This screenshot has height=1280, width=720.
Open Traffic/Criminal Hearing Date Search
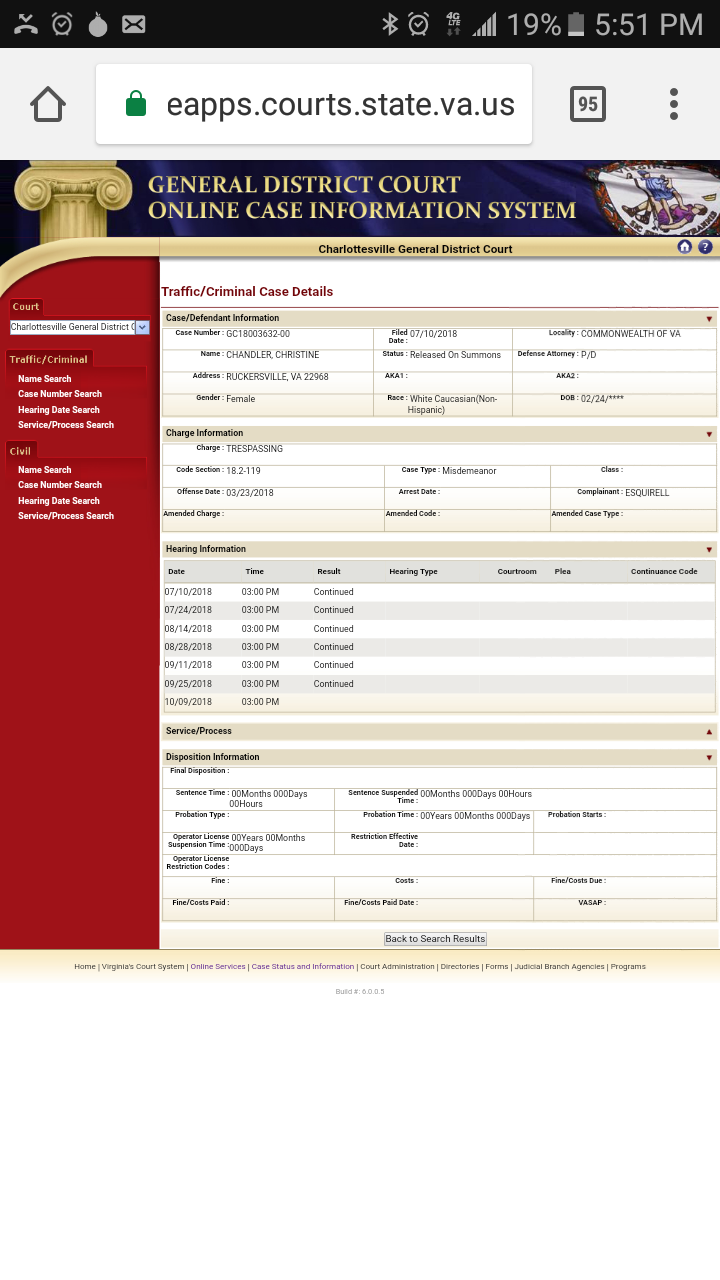click(59, 410)
